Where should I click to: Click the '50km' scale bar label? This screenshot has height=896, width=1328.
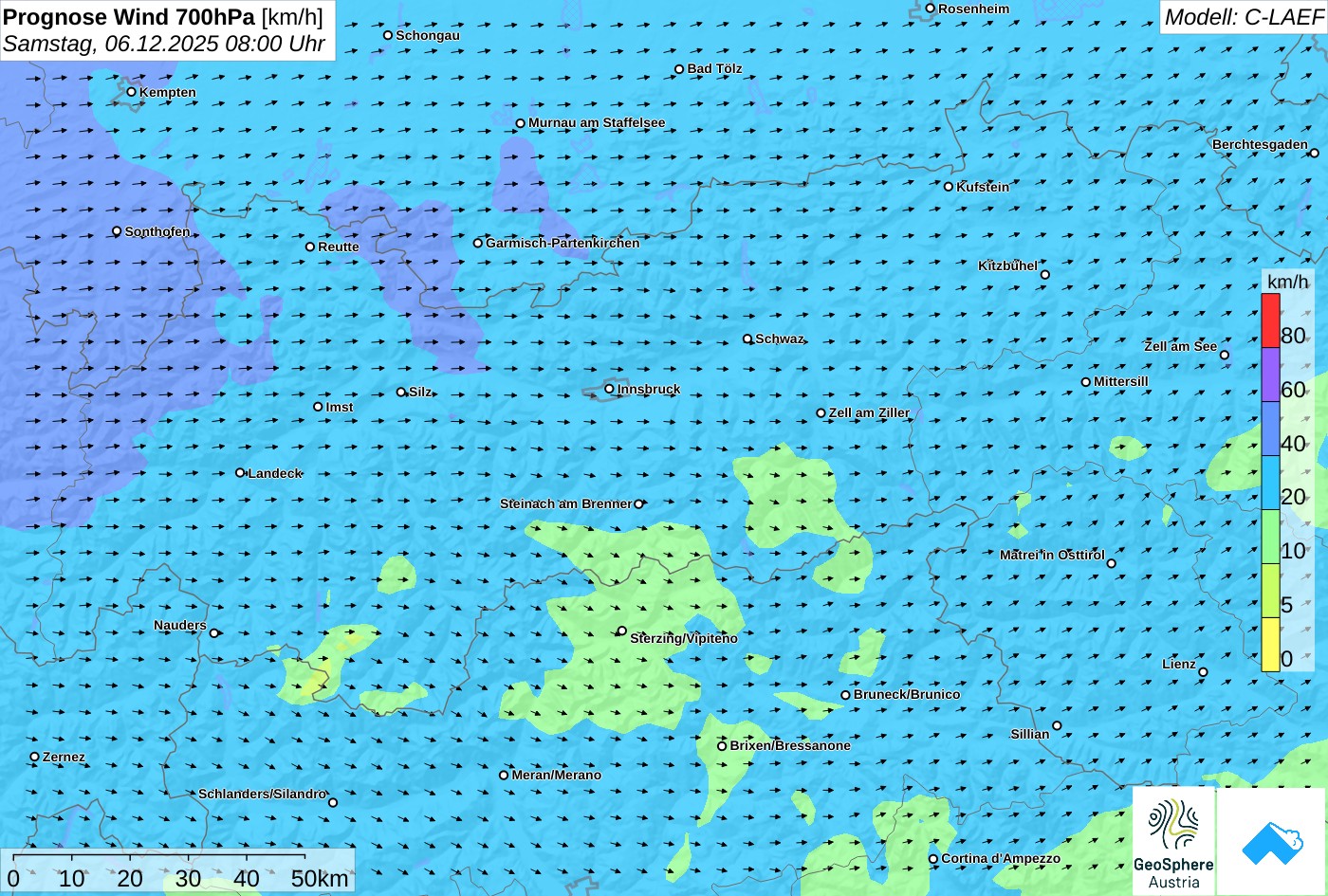[320, 878]
